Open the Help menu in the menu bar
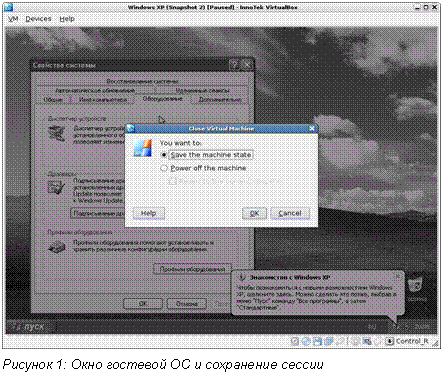The height and width of the screenshot is (379, 443). pyautogui.click(x=67, y=19)
